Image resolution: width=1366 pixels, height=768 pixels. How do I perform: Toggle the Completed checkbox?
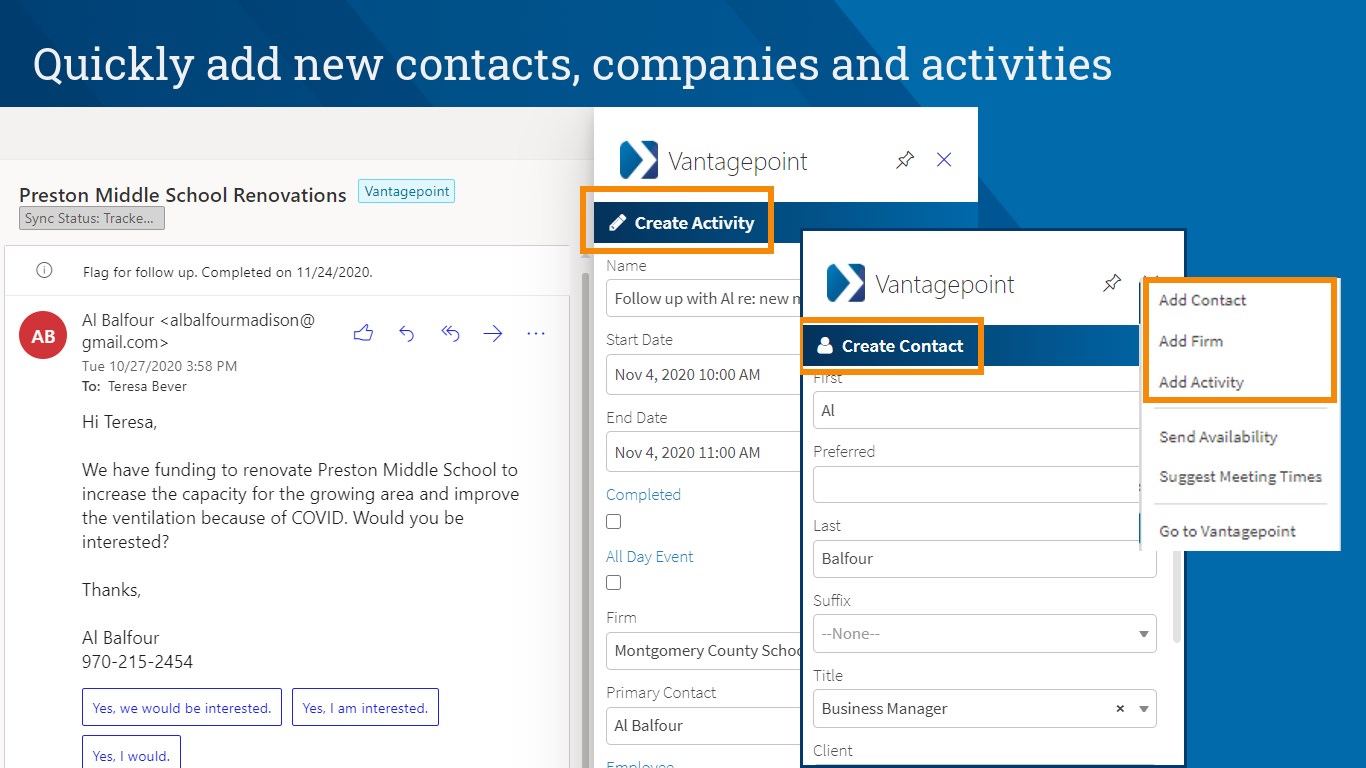pos(614,521)
